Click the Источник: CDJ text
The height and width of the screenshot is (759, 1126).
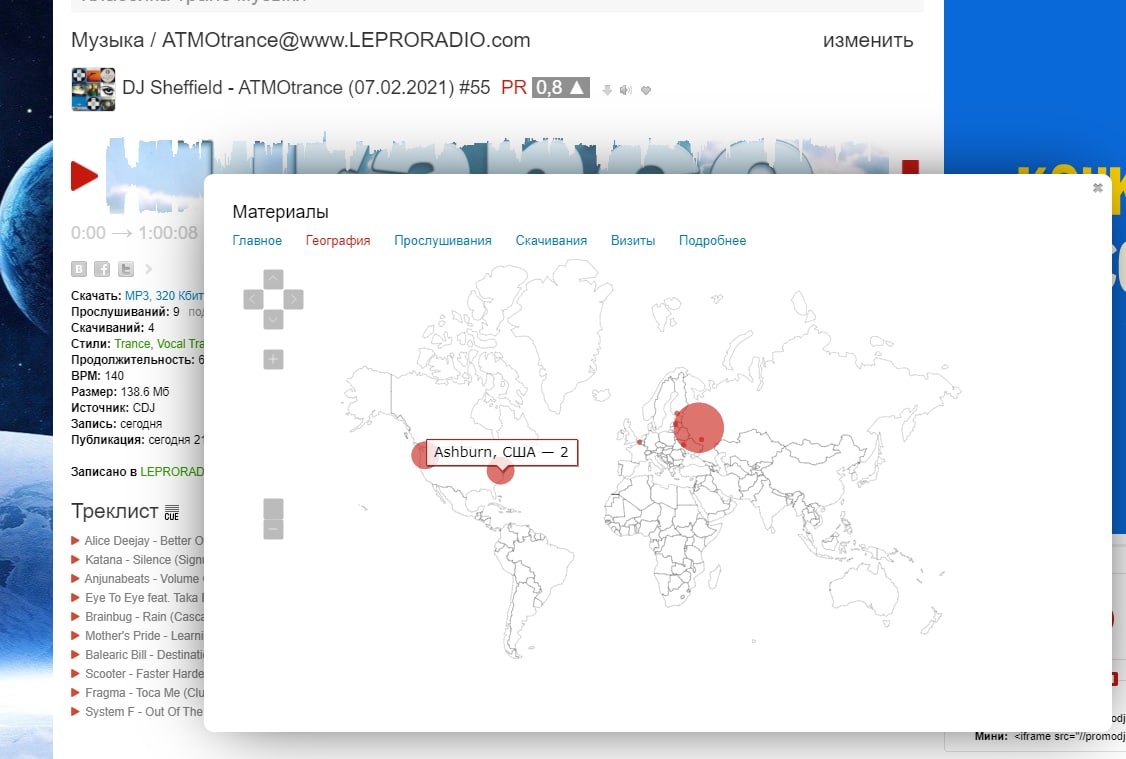click(x=113, y=407)
